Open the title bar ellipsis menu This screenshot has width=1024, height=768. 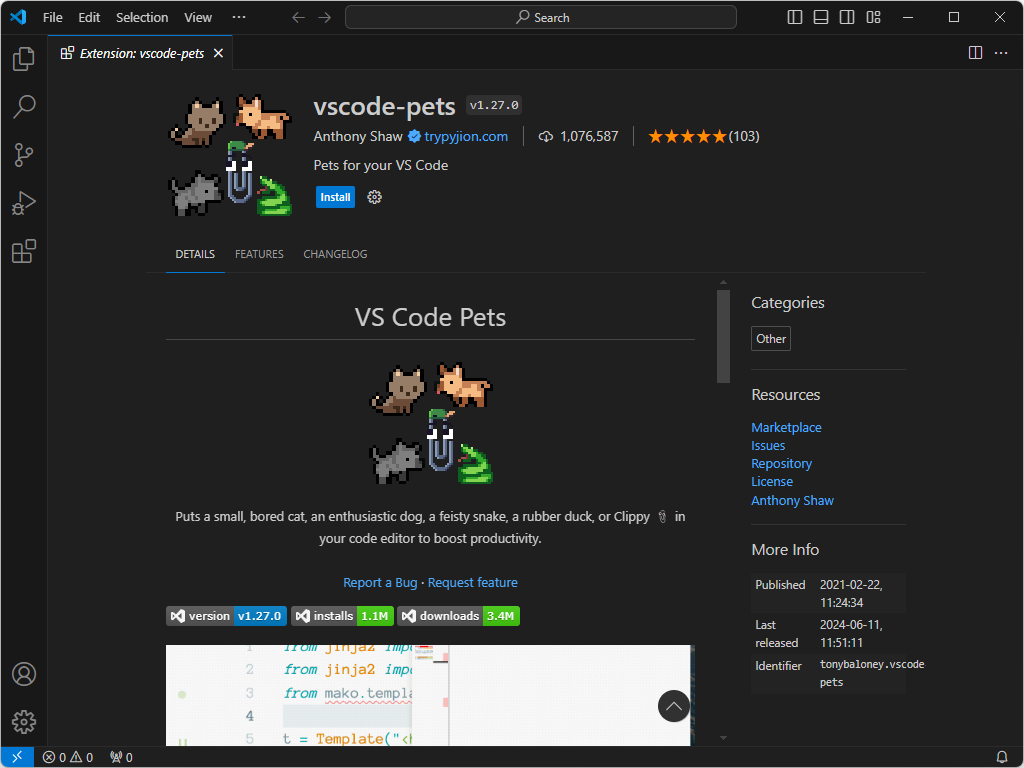click(x=238, y=17)
